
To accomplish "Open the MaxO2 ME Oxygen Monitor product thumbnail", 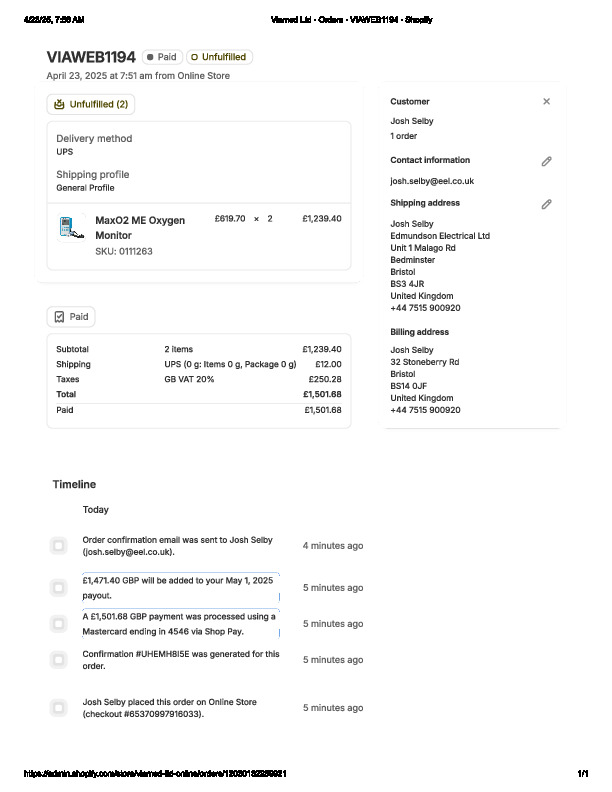I will 68,227.
